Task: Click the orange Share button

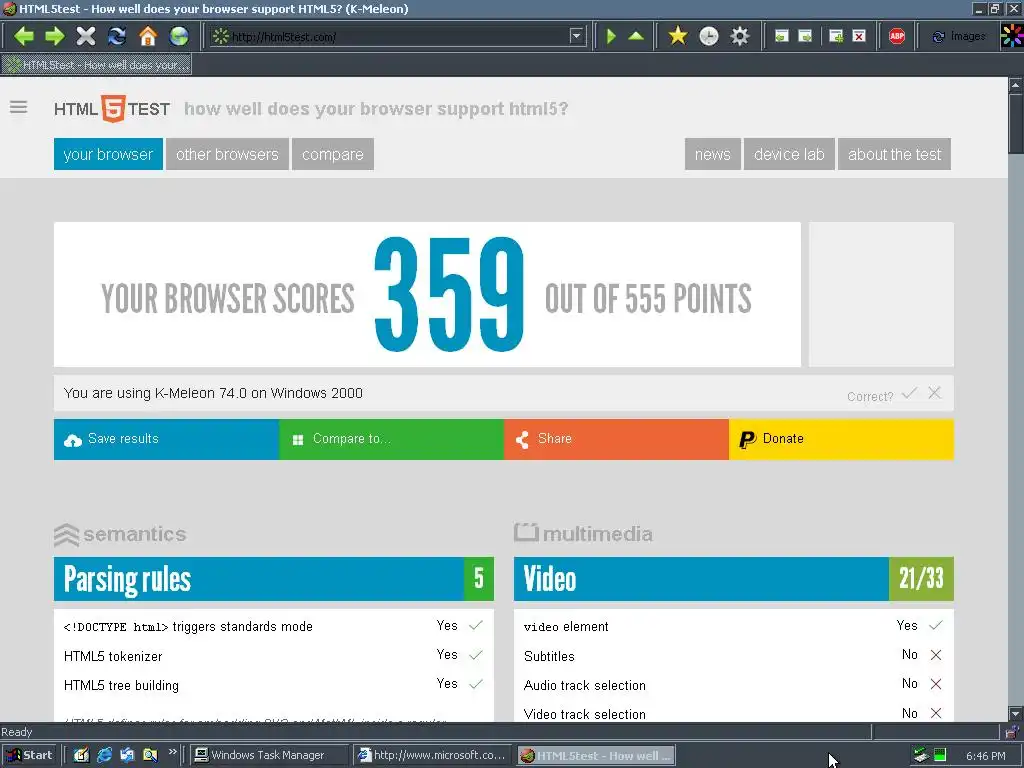Action: tap(616, 440)
